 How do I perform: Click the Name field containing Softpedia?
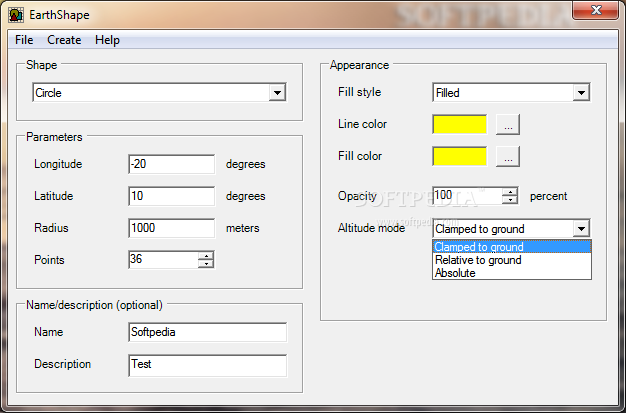tap(208, 332)
